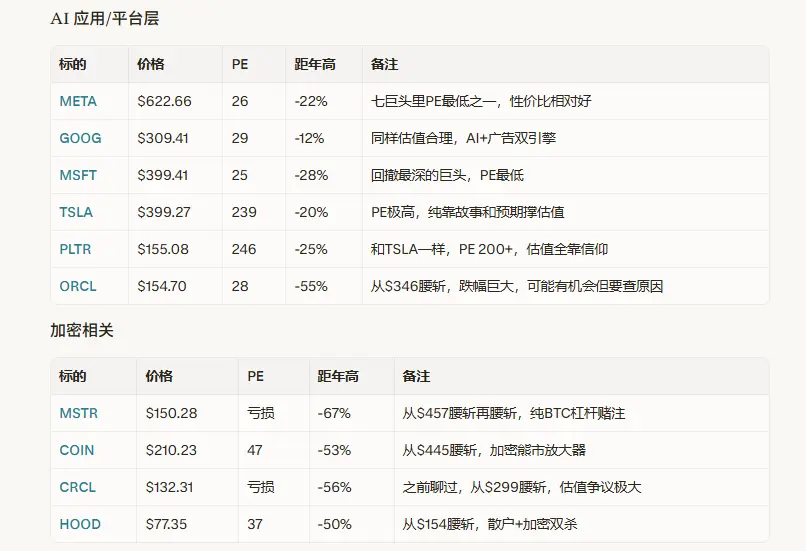
Task: Click META drawdown -22%
Action: [311, 101]
